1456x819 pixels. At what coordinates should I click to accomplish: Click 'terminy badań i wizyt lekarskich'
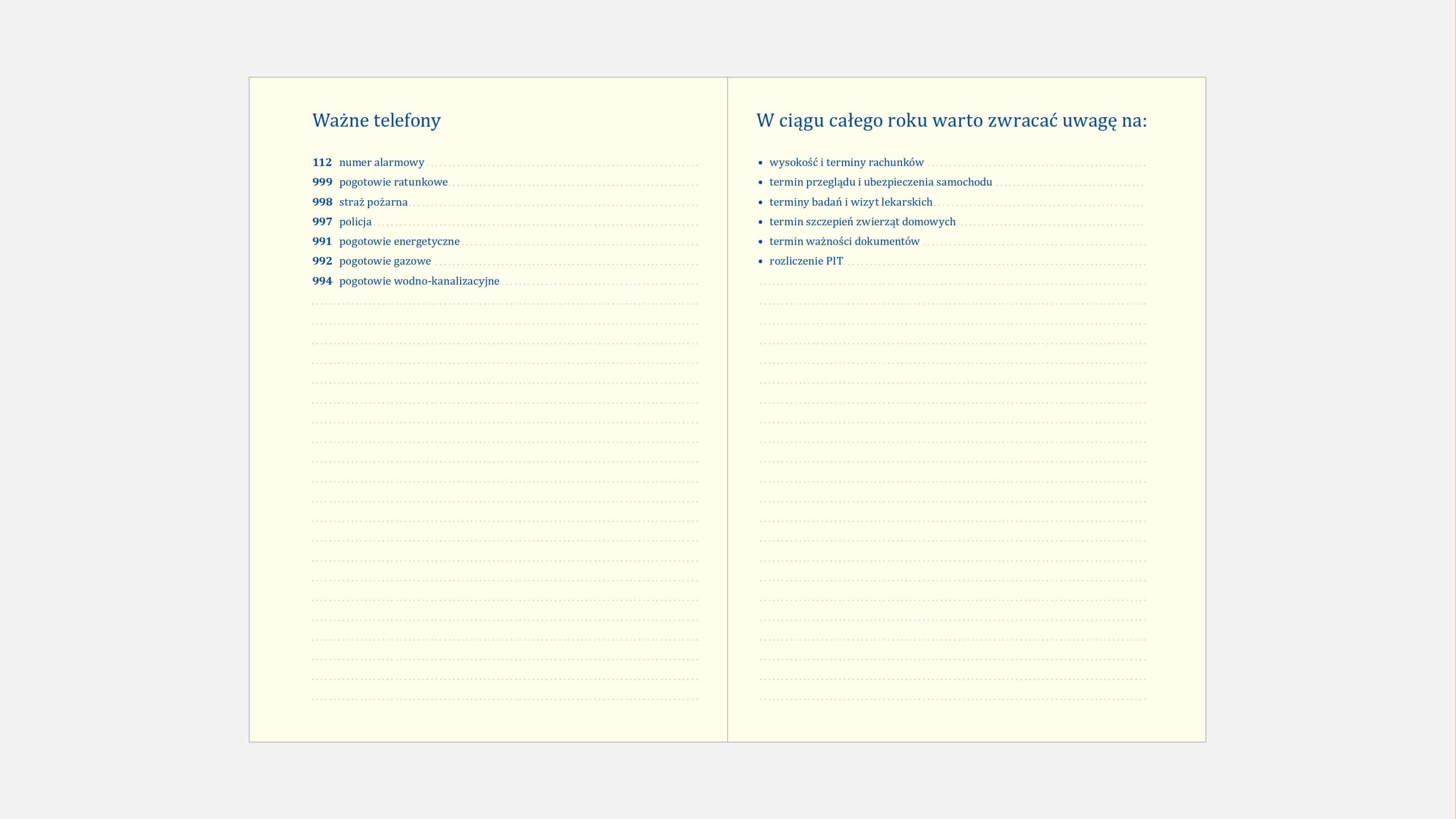click(x=851, y=202)
